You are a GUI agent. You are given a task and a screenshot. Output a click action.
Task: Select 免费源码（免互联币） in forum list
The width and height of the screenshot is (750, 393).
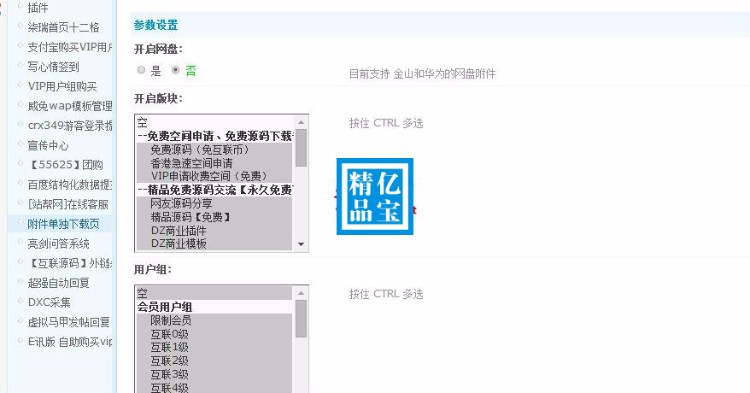214,150
